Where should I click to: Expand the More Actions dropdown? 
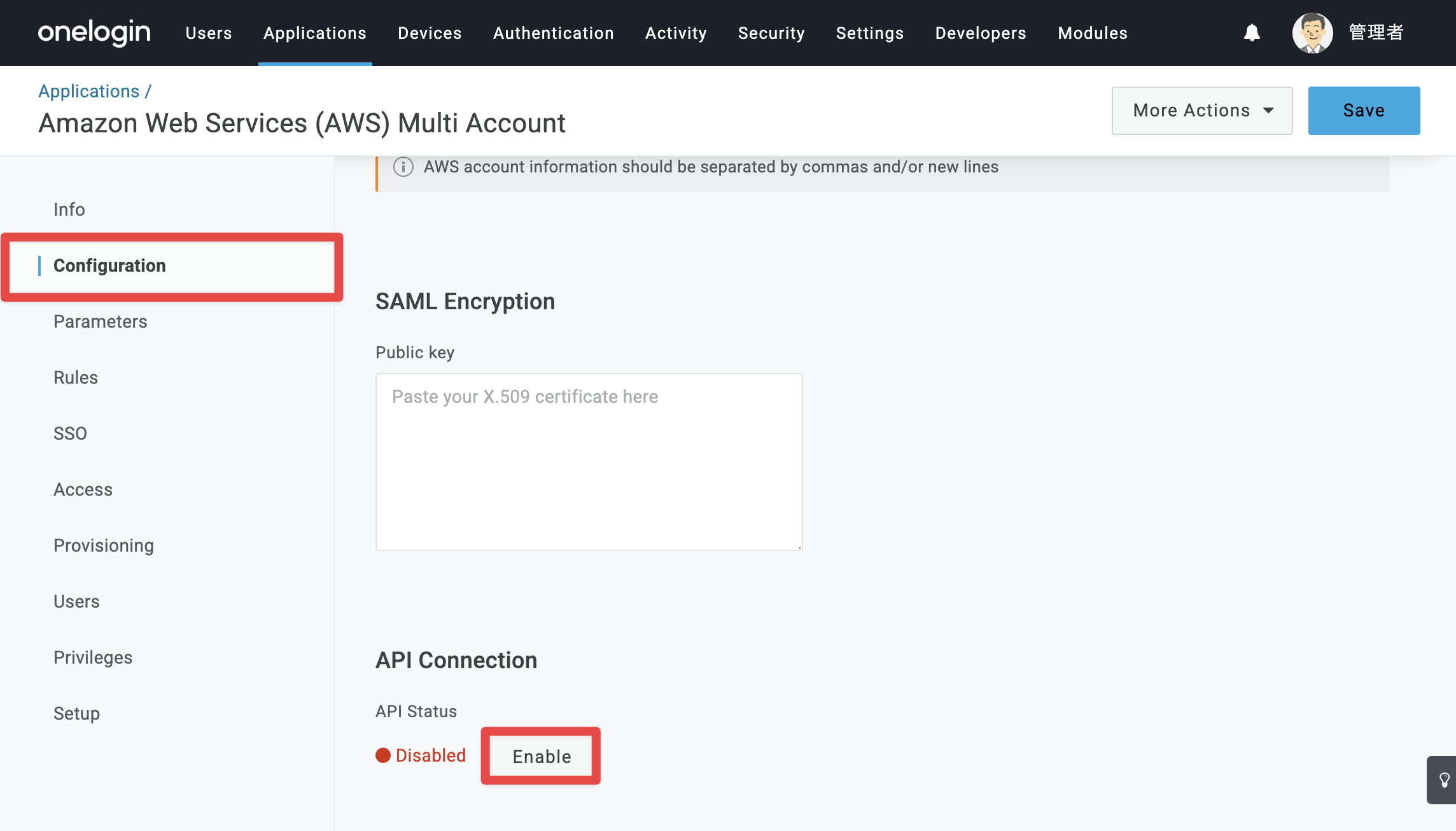point(1202,110)
